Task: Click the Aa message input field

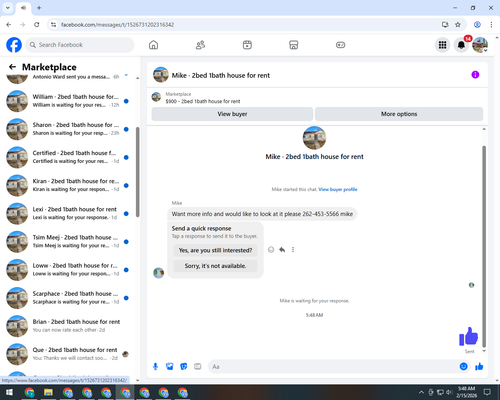Action: [333, 367]
